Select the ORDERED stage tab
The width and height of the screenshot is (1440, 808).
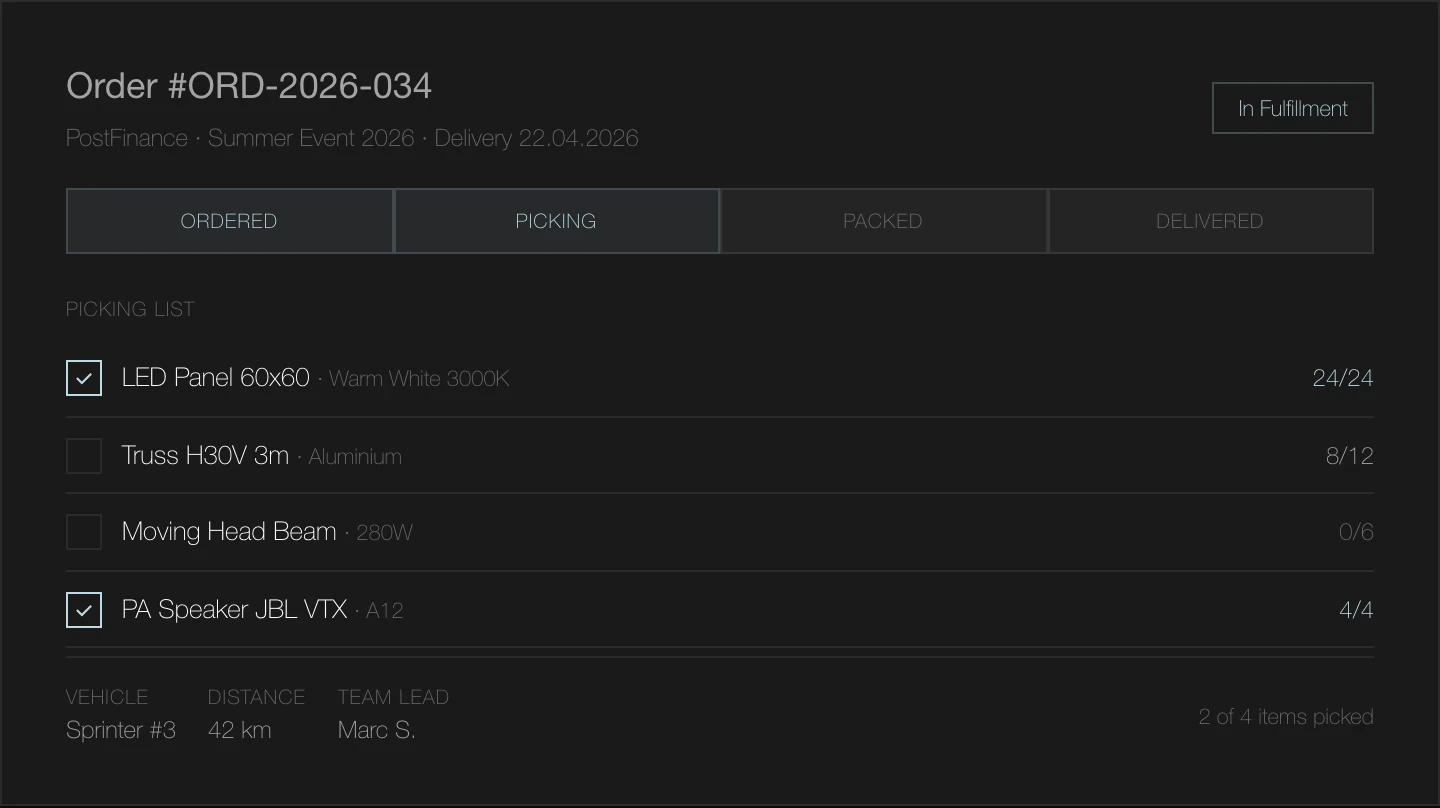pyautogui.click(x=229, y=221)
